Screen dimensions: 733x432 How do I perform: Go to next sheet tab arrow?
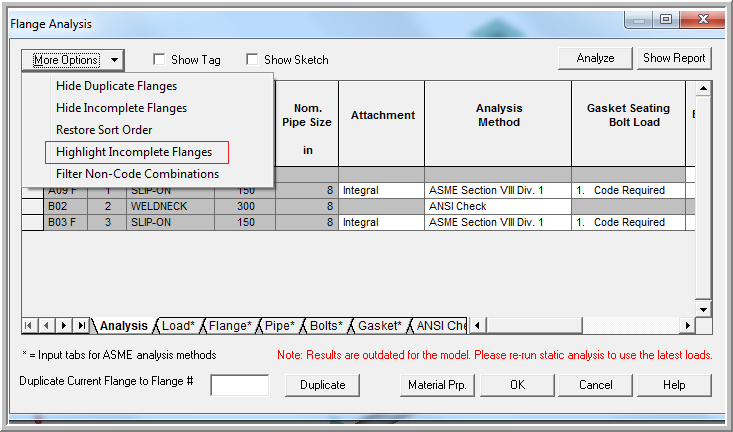pos(64,326)
